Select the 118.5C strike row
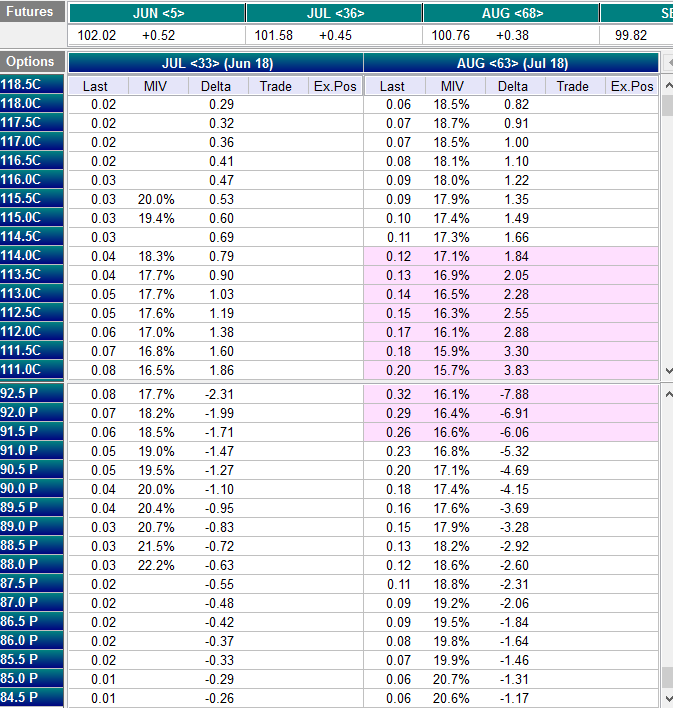Screen dimensions: 673x708 (32, 84)
